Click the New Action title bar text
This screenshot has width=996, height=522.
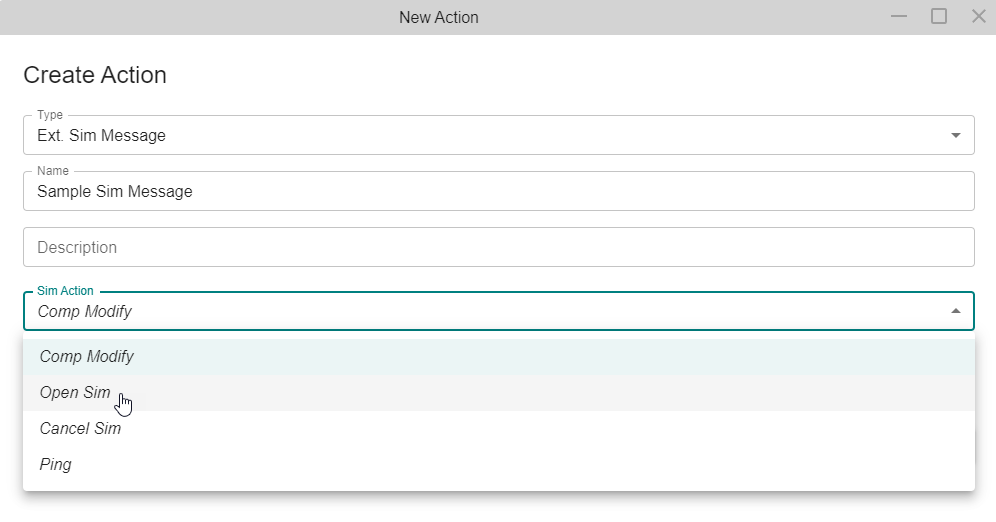(x=438, y=17)
